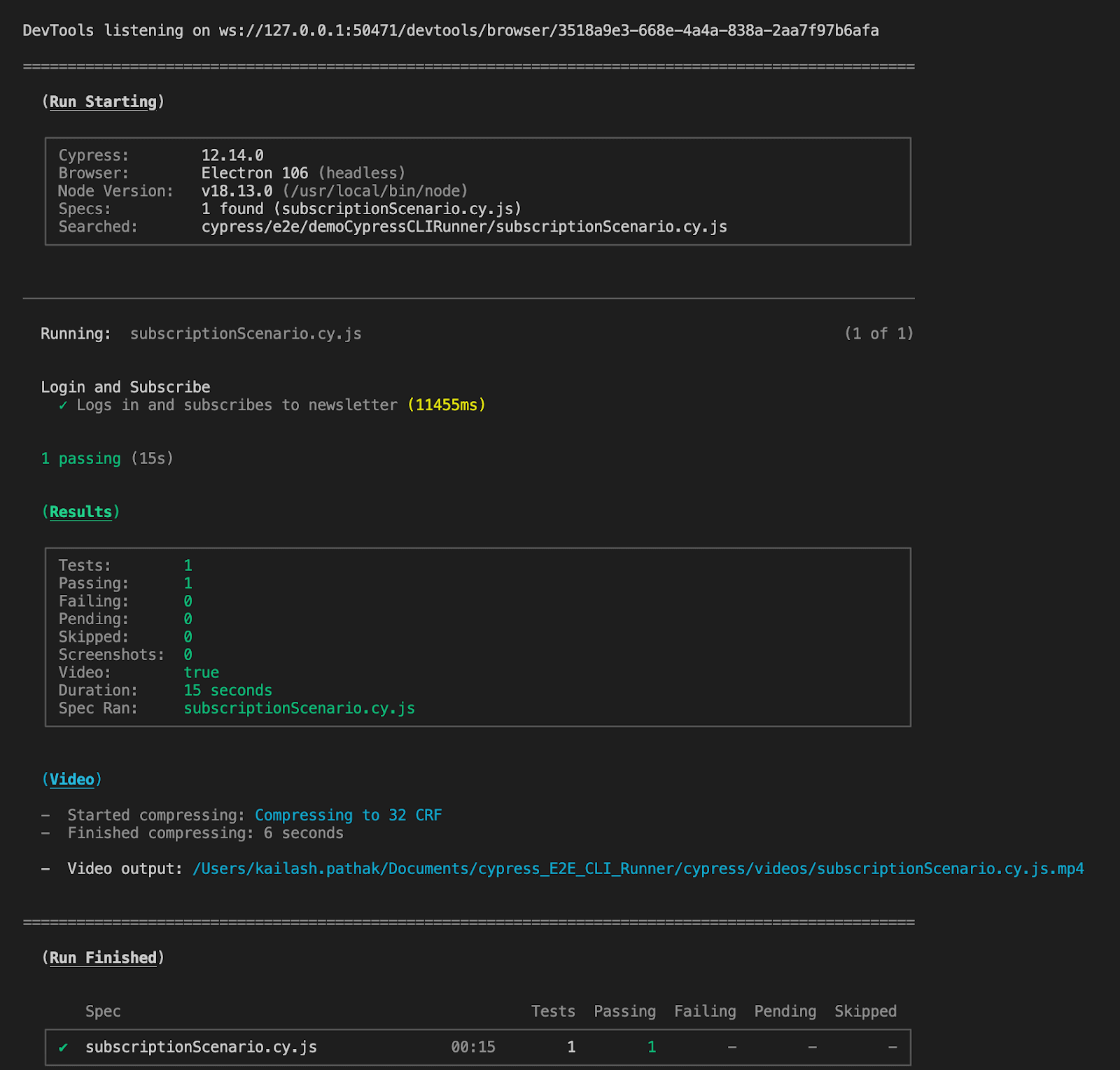The image size is (1120, 1070).
Task: Click Compressing to 32 CRF text
Action: tap(348, 815)
